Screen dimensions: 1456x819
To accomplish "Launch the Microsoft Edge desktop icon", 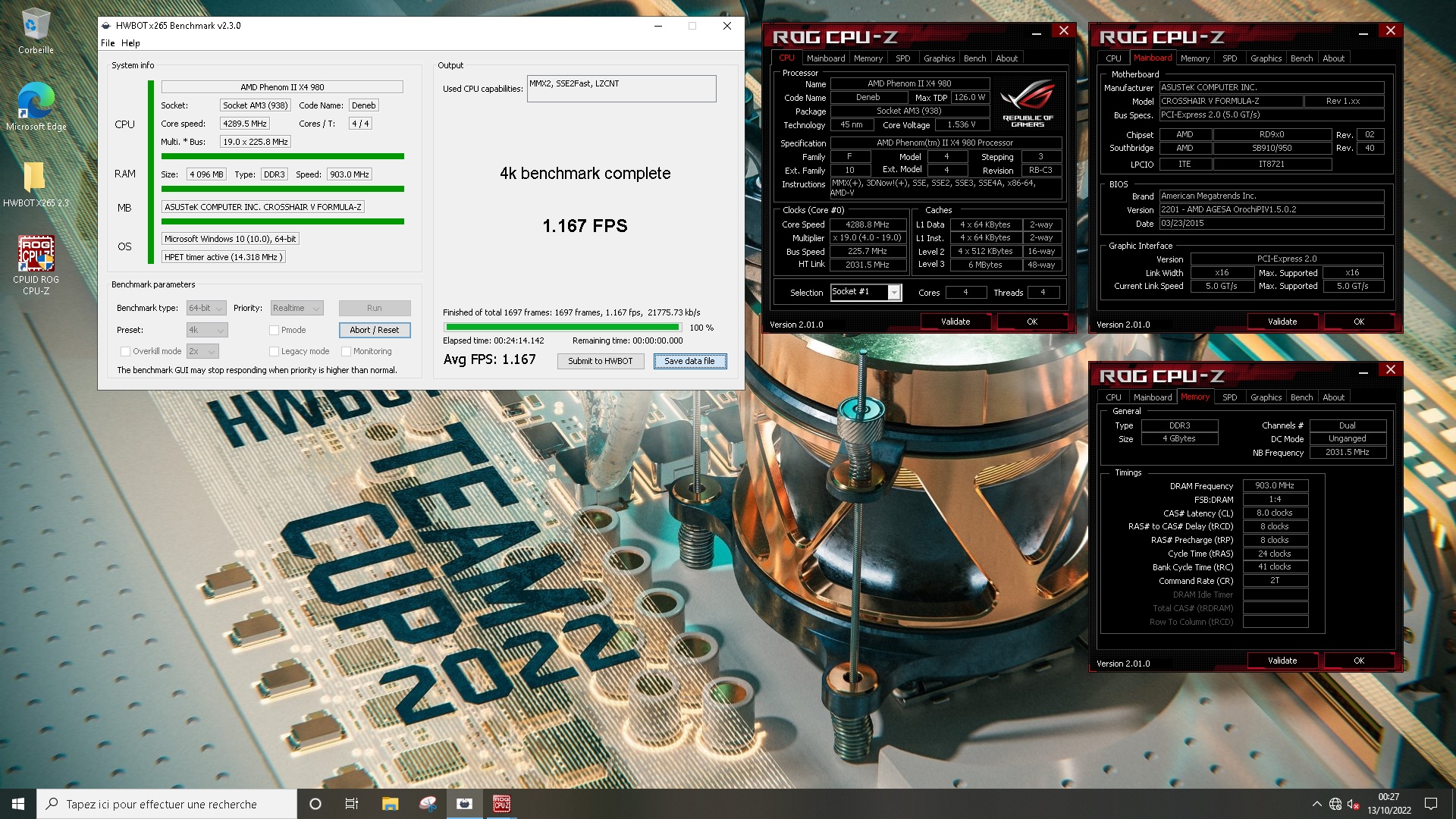I will tap(36, 106).
